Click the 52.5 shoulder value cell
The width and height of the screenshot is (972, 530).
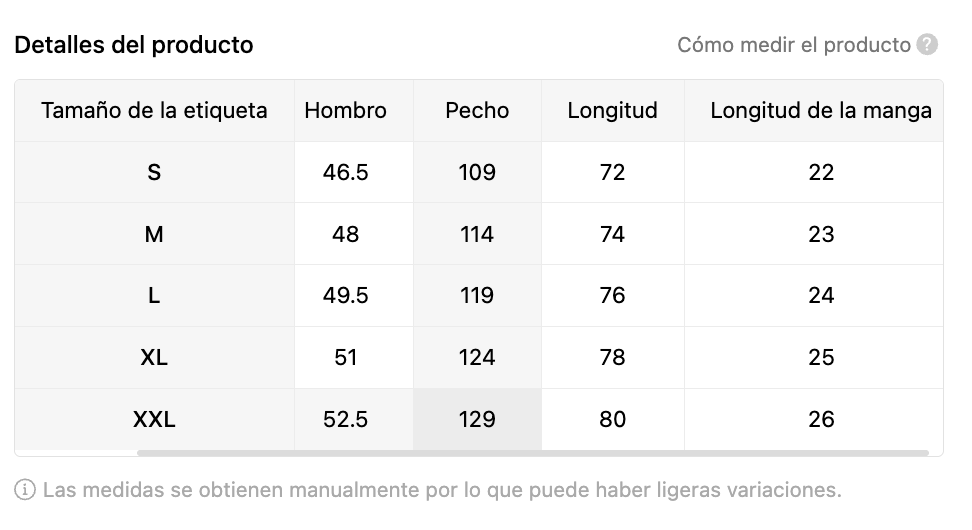(345, 420)
